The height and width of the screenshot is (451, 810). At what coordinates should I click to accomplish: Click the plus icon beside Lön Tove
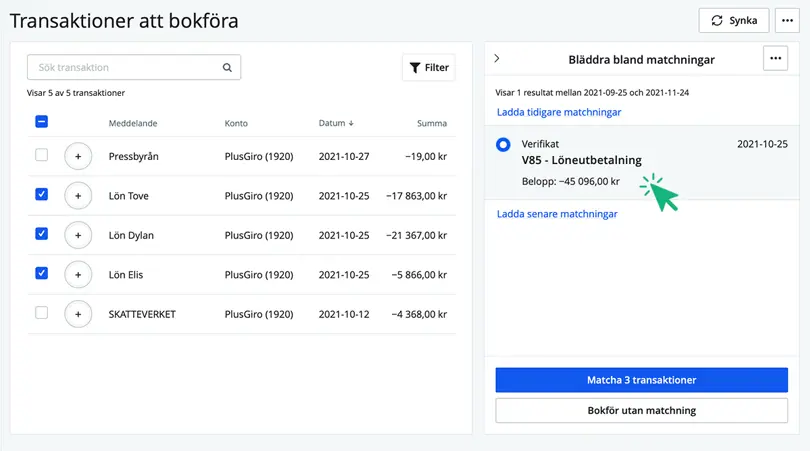(x=78, y=195)
